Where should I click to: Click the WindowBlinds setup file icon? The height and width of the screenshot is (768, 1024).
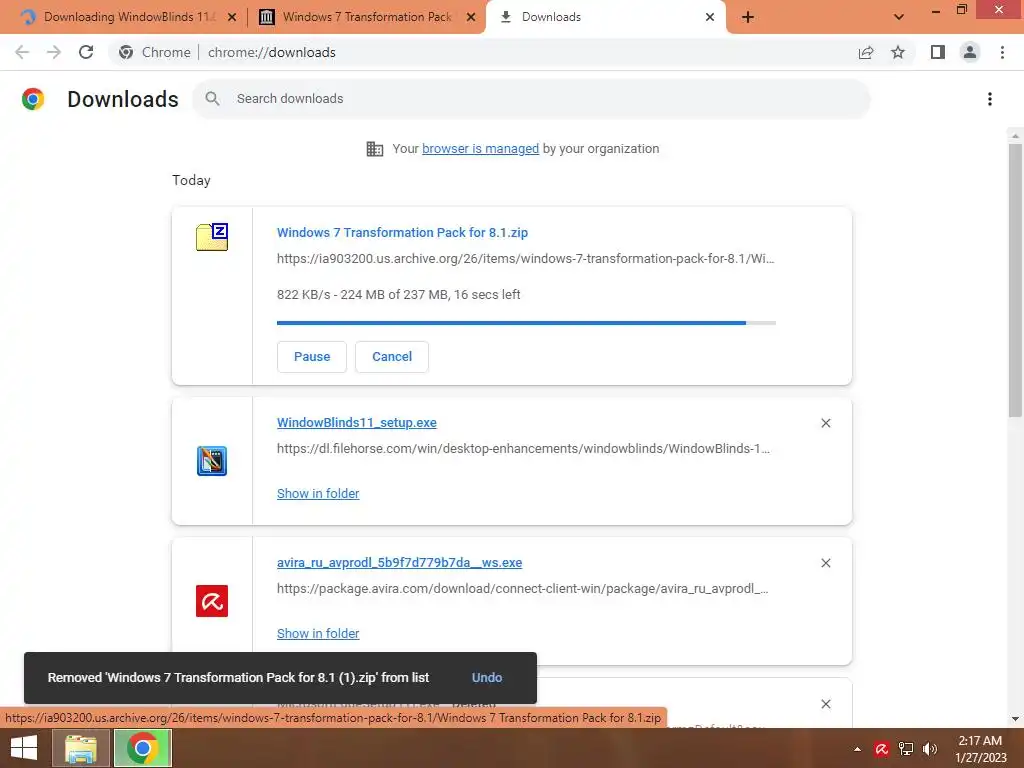[x=212, y=461]
